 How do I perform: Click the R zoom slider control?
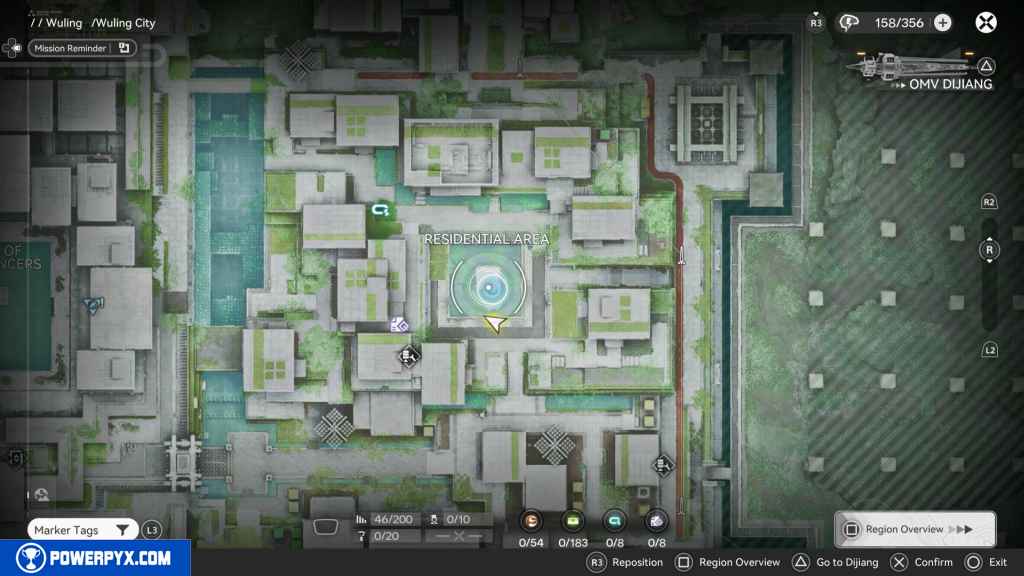989,250
